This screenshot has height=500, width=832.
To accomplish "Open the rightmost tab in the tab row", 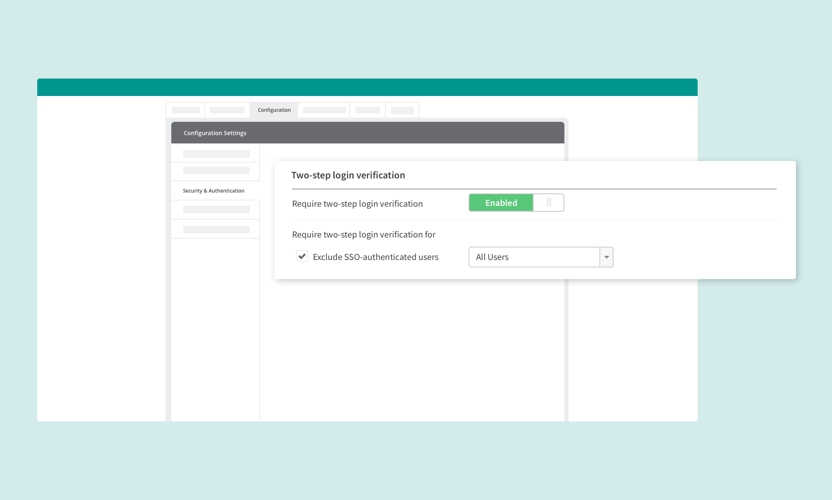I will click(x=402, y=110).
